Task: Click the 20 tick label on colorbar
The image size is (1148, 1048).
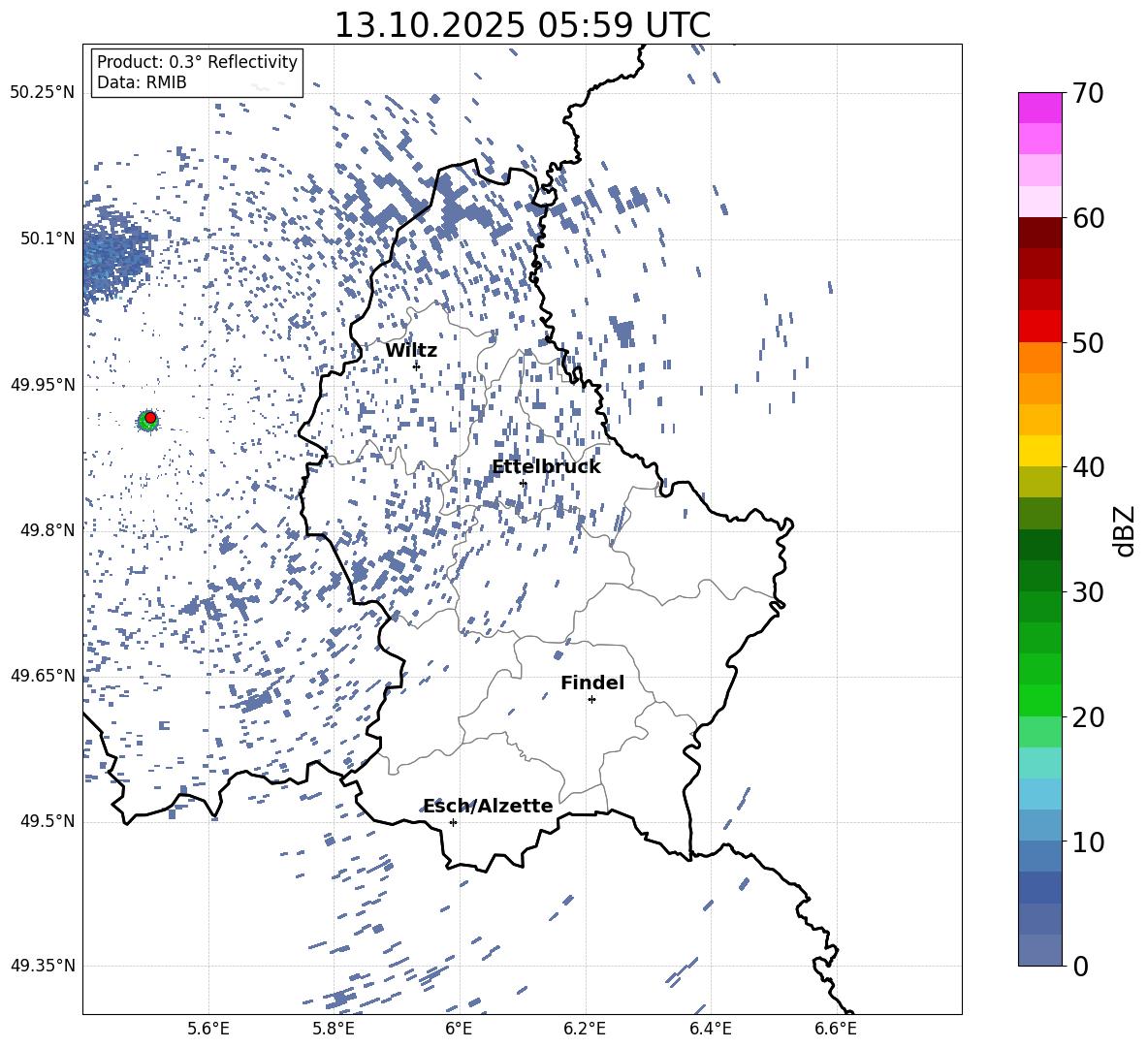Action: [1089, 716]
